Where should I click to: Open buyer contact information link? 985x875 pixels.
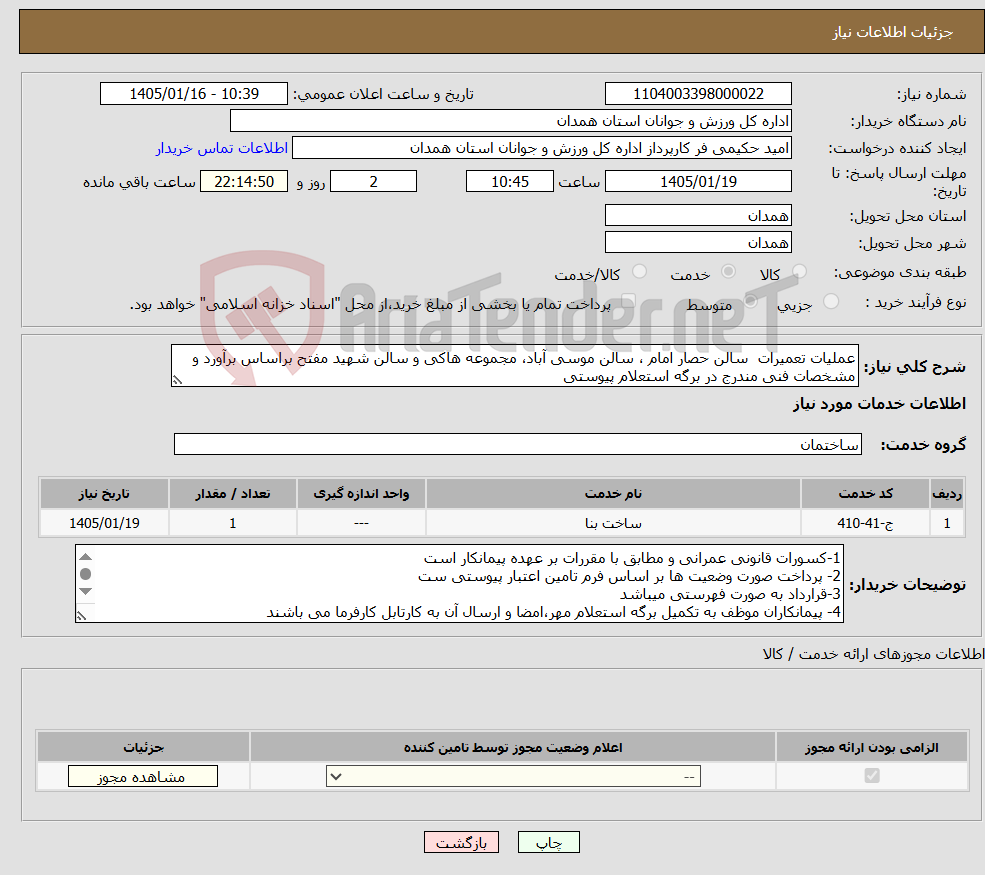(x=222, y=148)
